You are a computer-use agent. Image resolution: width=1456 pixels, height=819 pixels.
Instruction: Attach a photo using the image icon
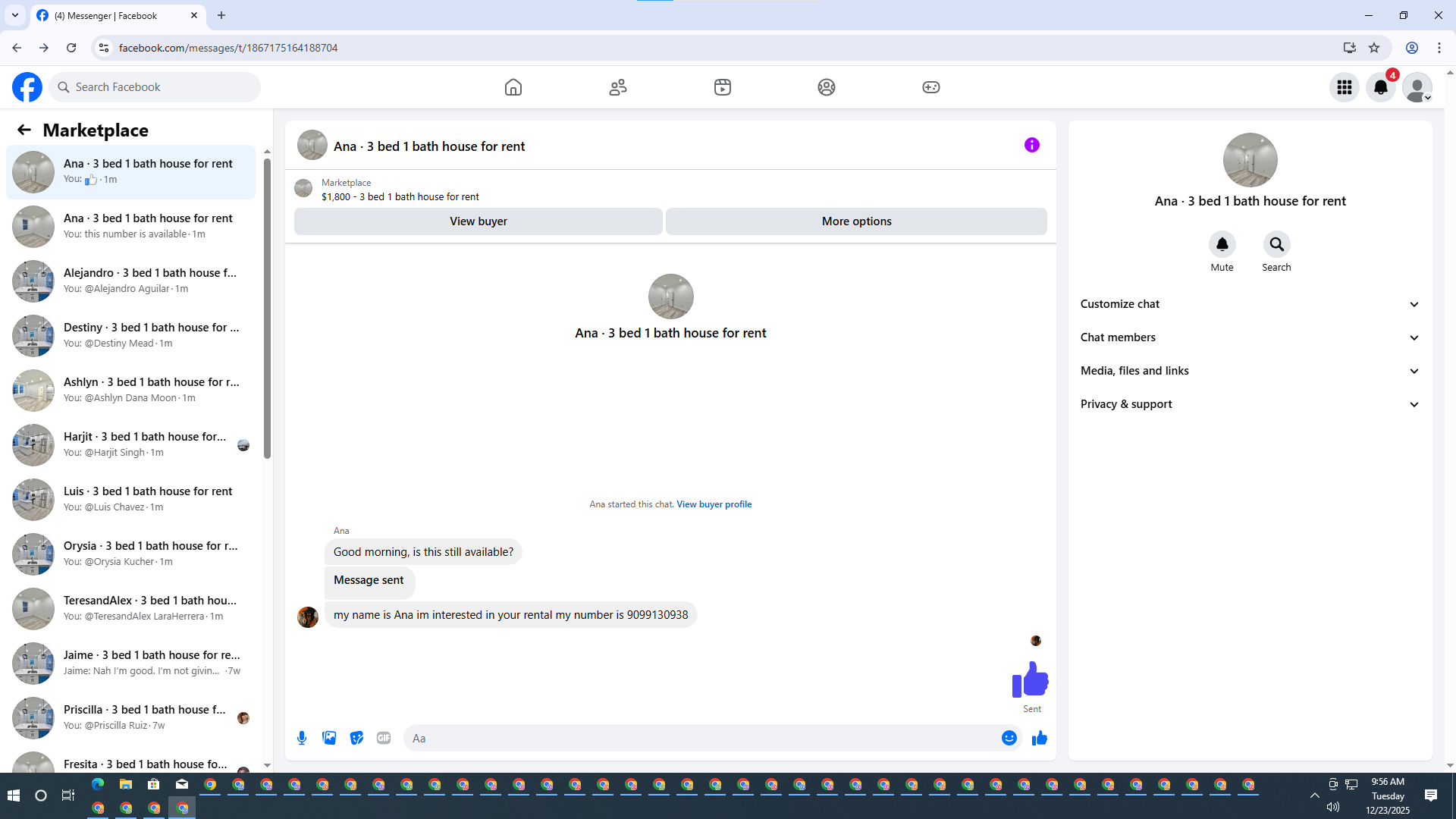[x=329, y=738]
